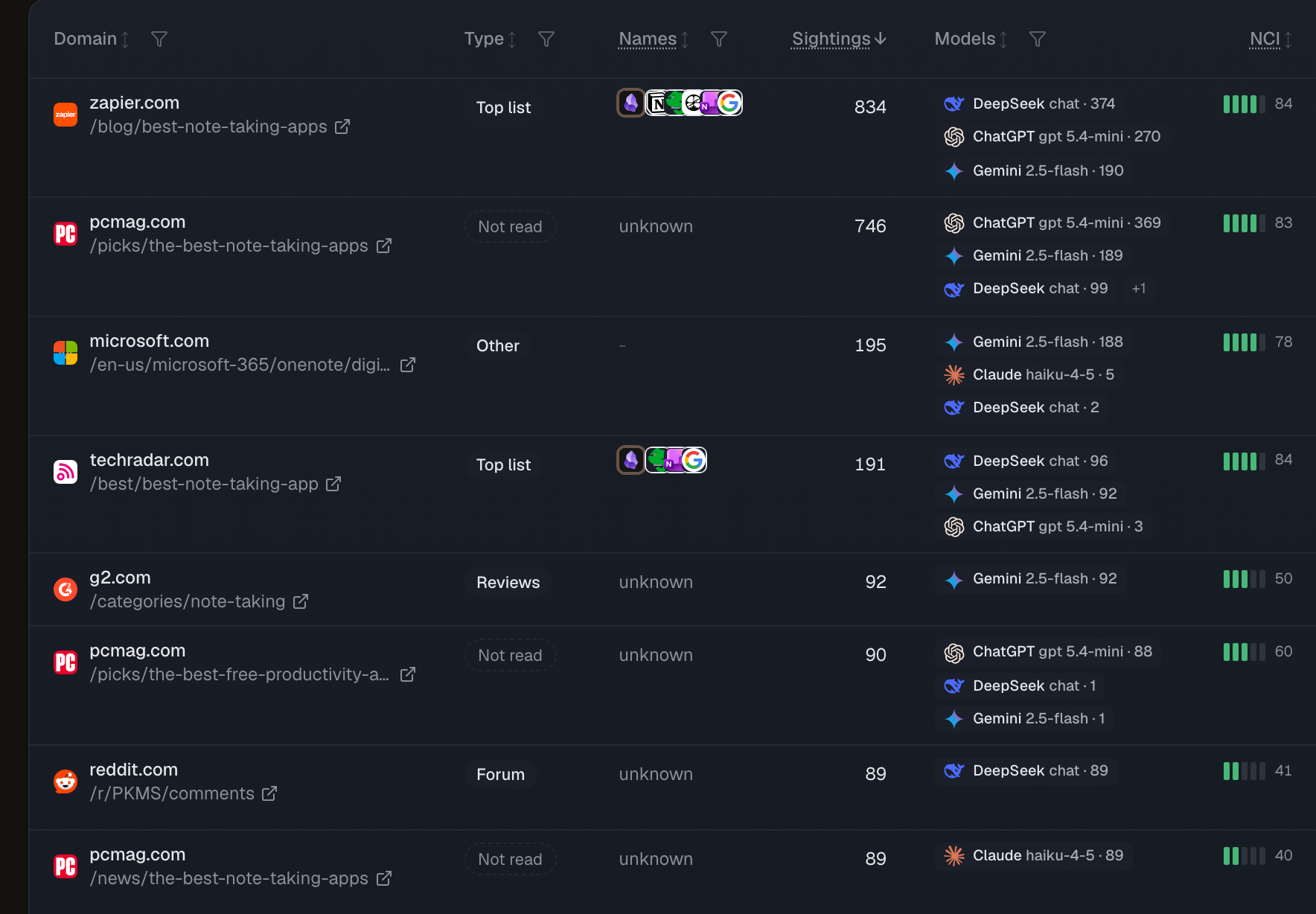Open the Type column filter
The width and height of the screenshot is (1316, 914).
546,39
